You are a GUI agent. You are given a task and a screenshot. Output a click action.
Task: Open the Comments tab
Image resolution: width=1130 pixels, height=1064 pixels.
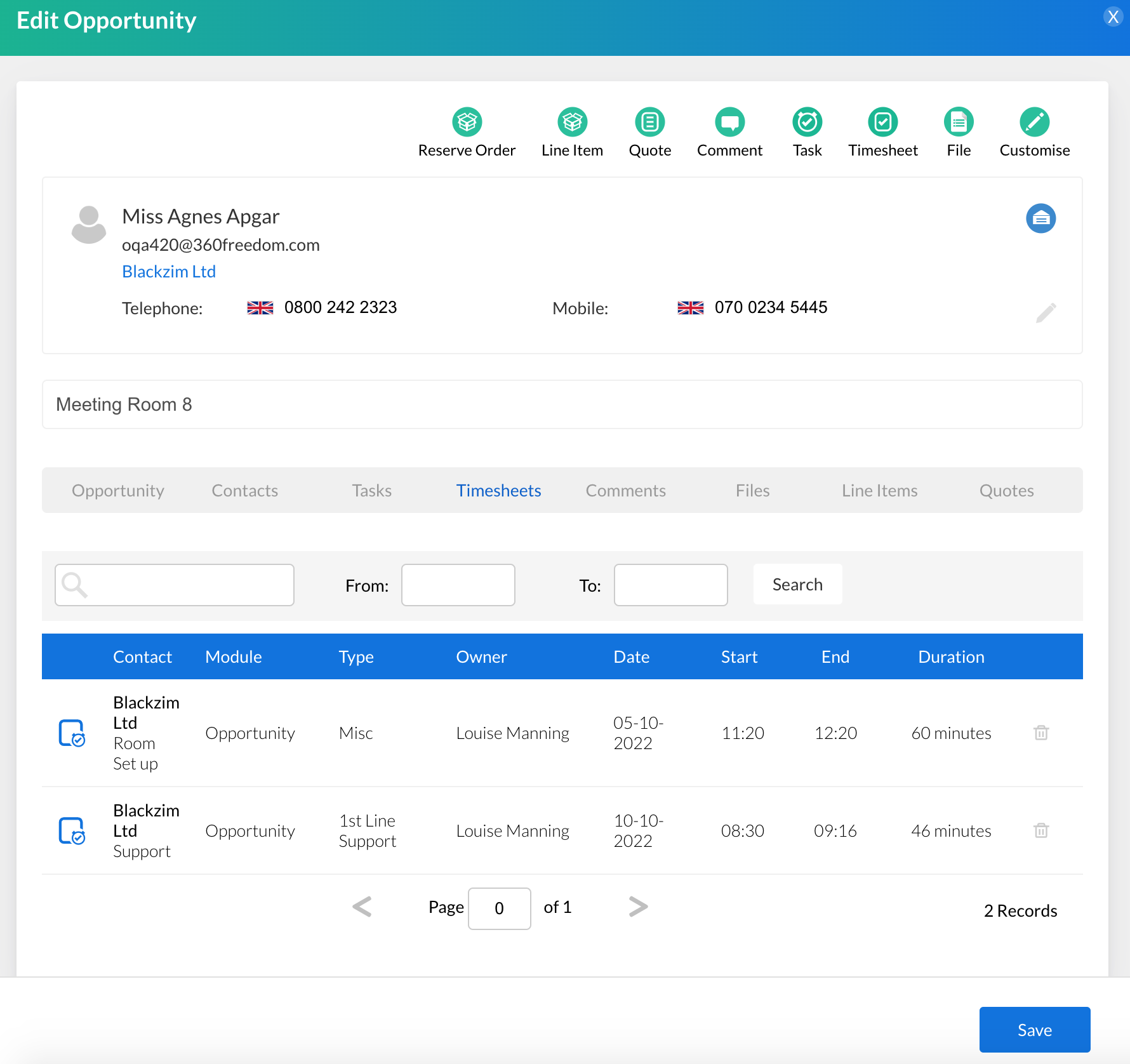[x=625, y=491]
